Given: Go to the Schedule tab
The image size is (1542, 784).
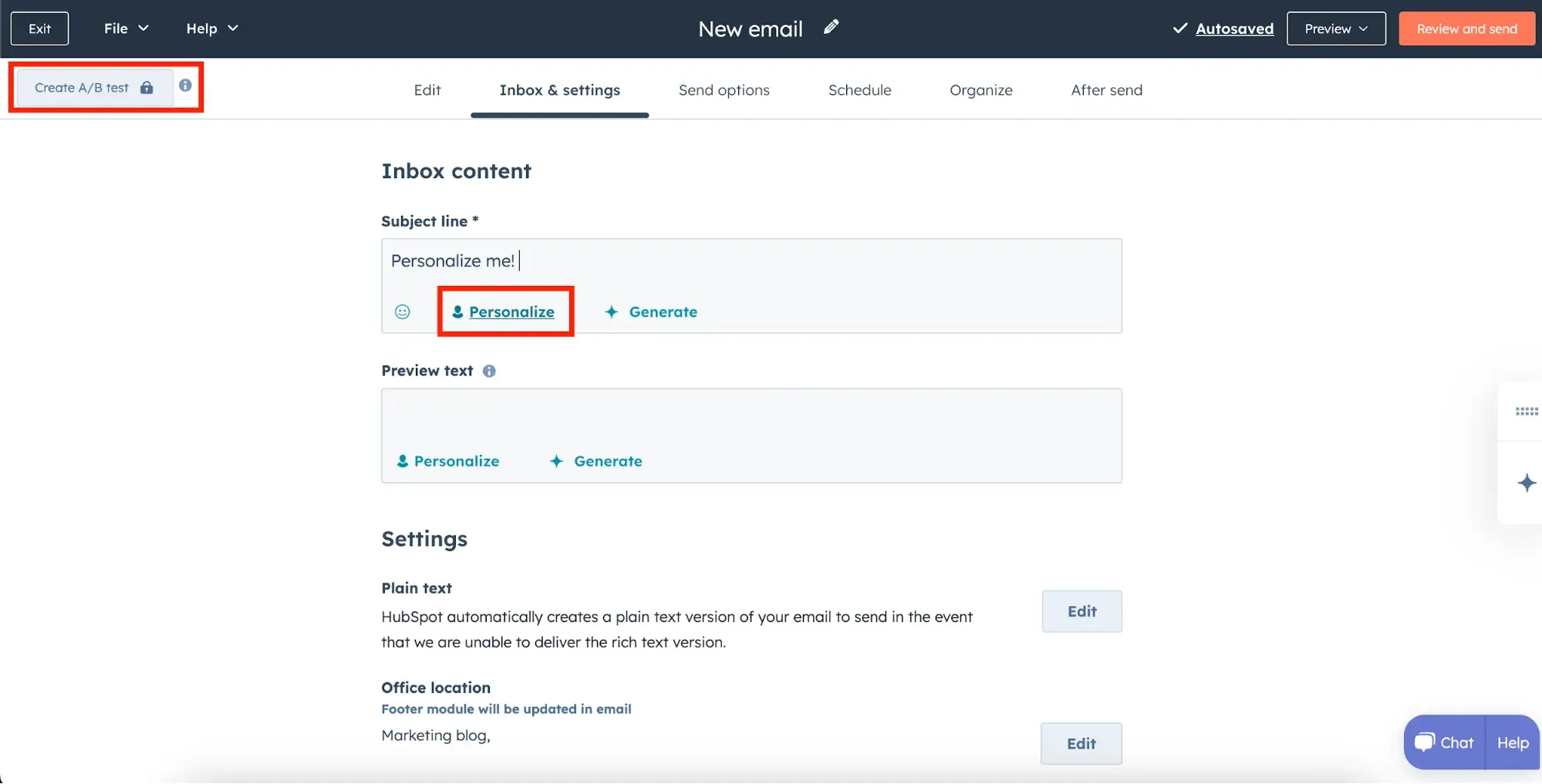Looking at the screenshot, I should (859, 90).
